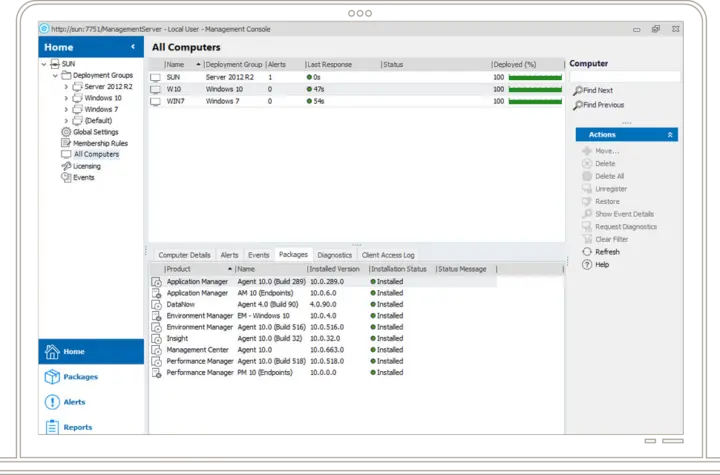720x475 pixels.
Task: Click the Move action icon
Action: point(587,151)
